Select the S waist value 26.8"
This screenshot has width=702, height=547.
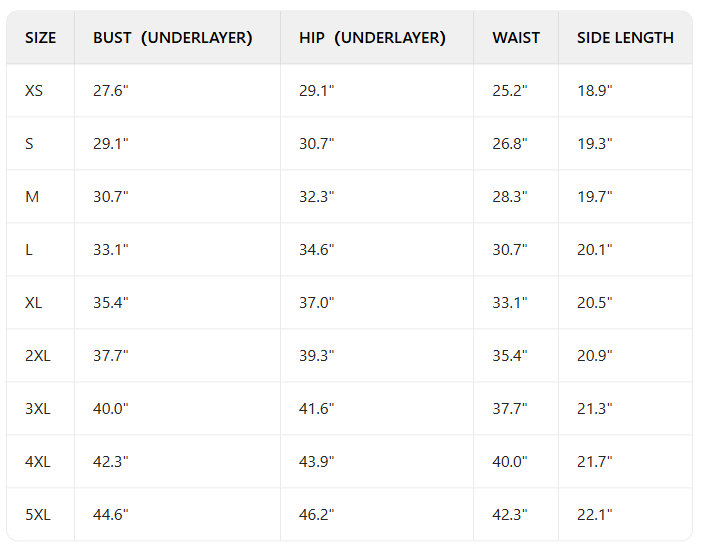point(510,144)
